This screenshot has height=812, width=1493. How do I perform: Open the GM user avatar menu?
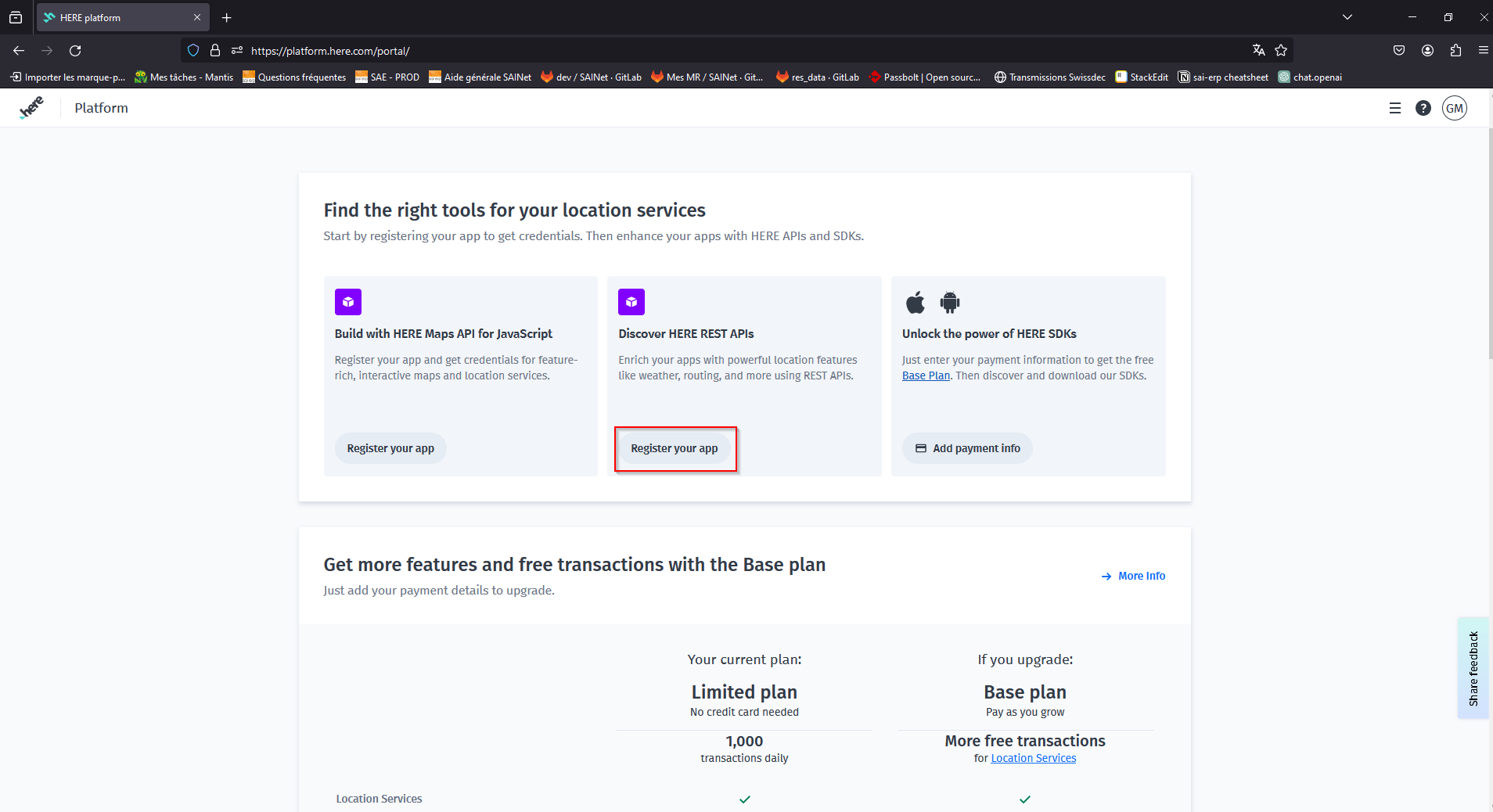pyautogui.click(x=1455, y=108)
